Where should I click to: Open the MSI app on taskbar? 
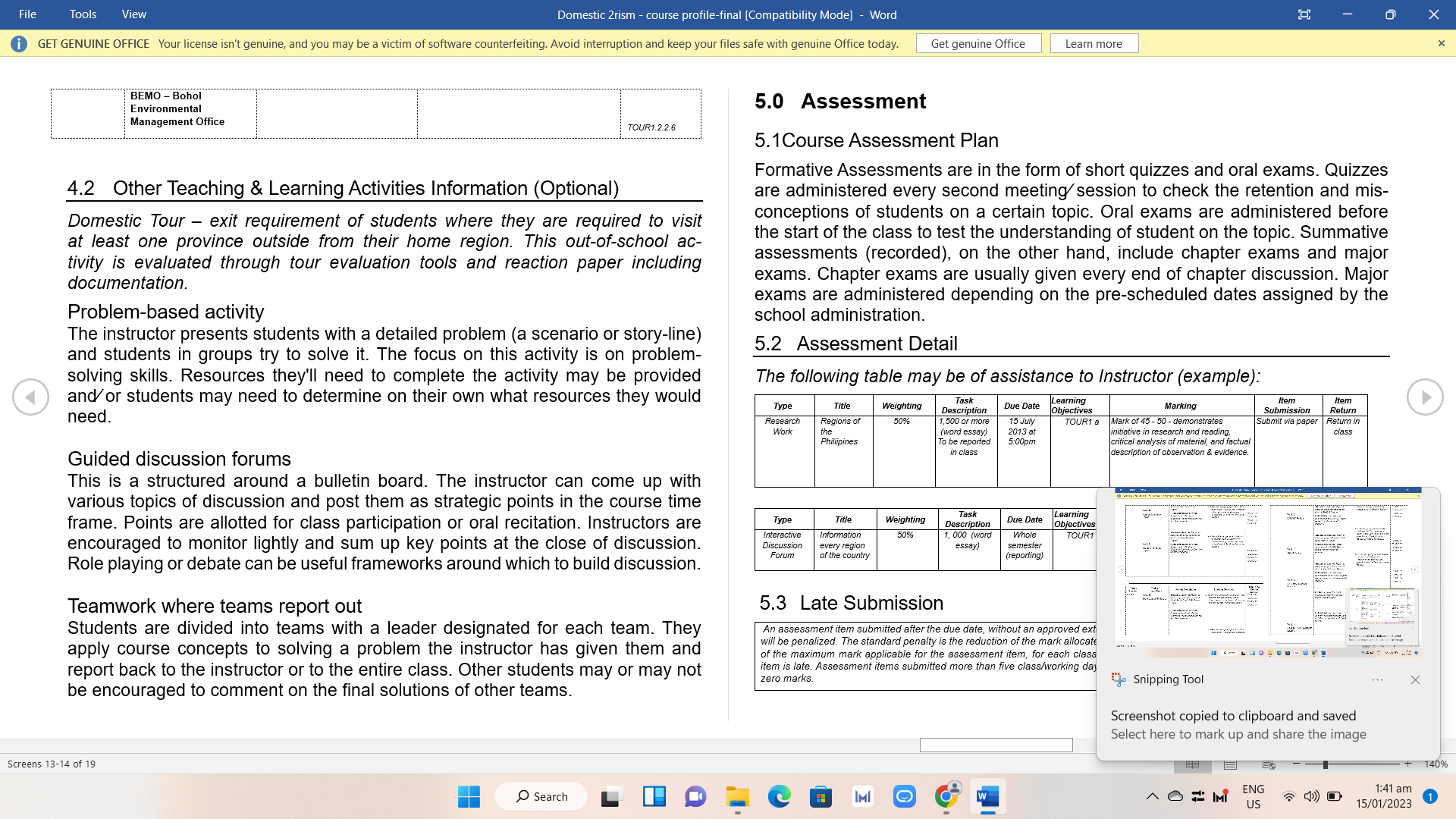coord(862,796)
